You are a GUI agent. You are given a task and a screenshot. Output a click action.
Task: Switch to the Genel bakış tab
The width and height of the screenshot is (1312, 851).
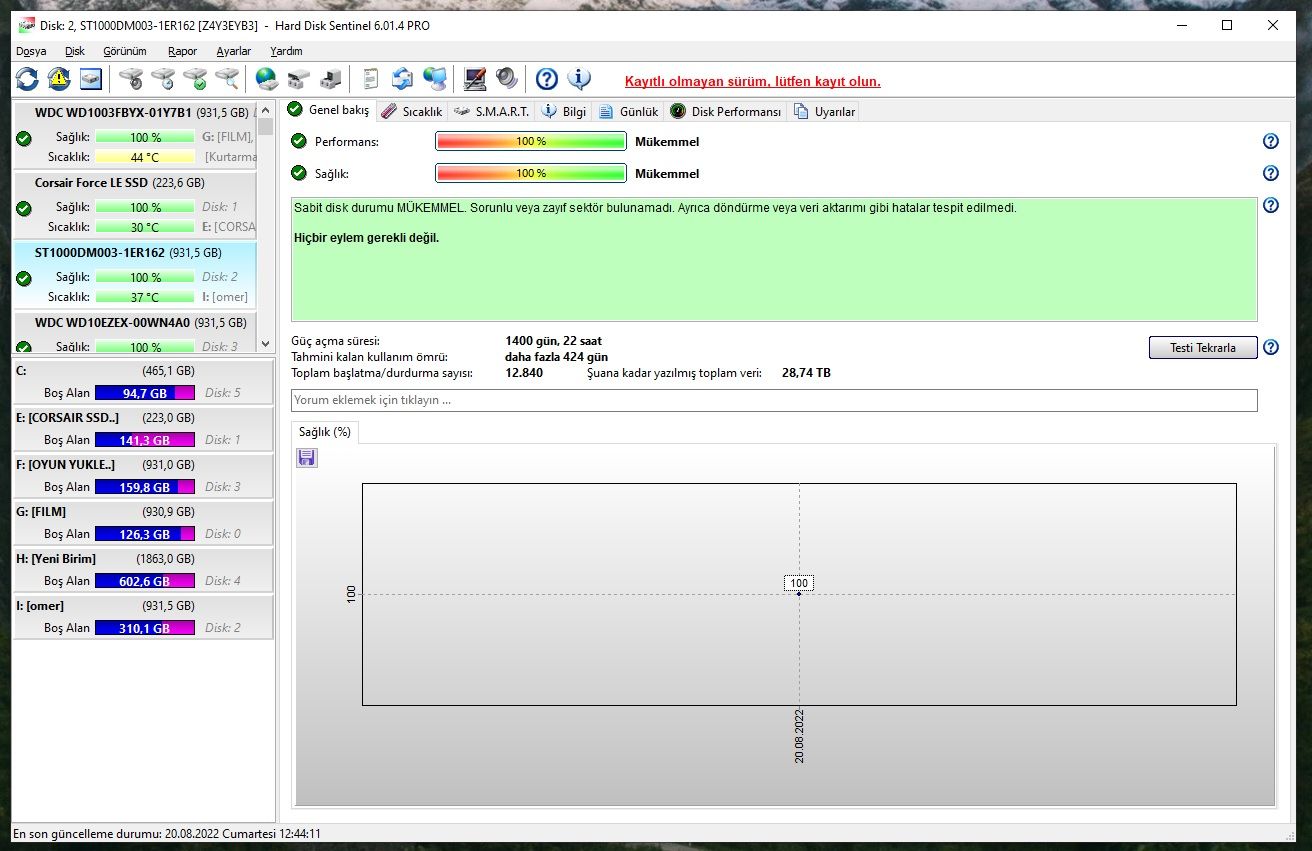coord(329,110)
